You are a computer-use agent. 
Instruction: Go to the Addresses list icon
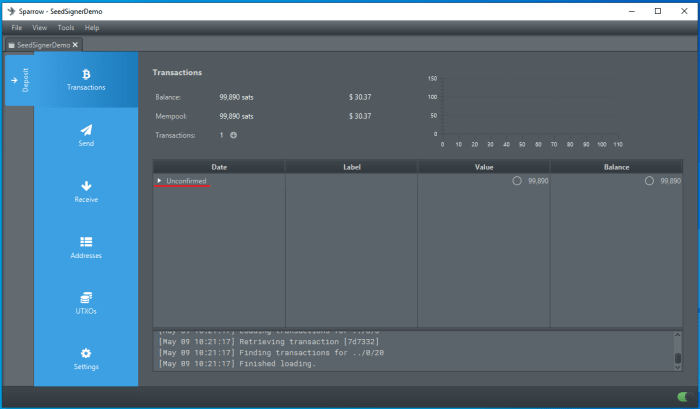tap(86, 242)
